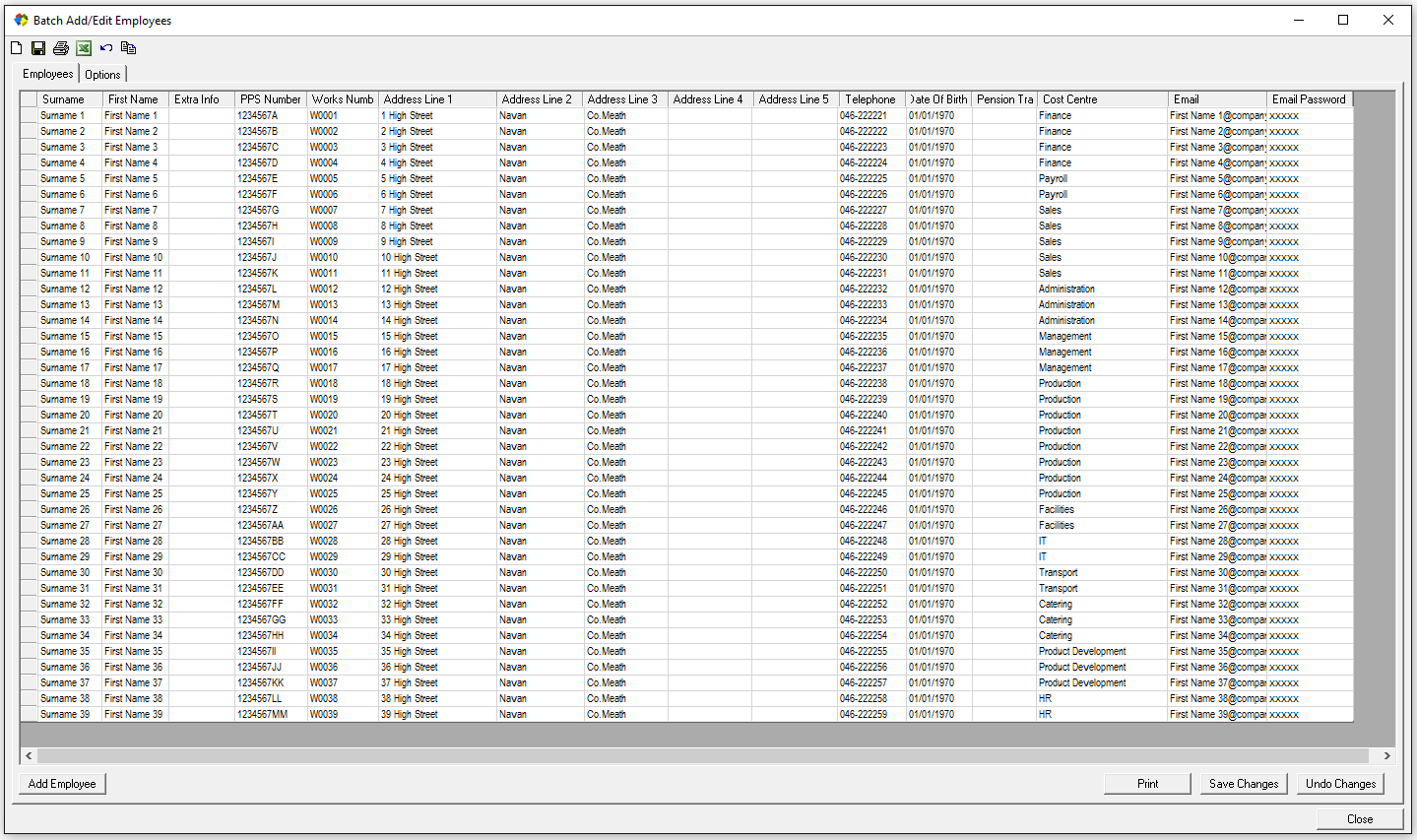This screenshot has width=1417, height=840.
Task: Click the Close button at bottom right
Action: pos(1359,819)
